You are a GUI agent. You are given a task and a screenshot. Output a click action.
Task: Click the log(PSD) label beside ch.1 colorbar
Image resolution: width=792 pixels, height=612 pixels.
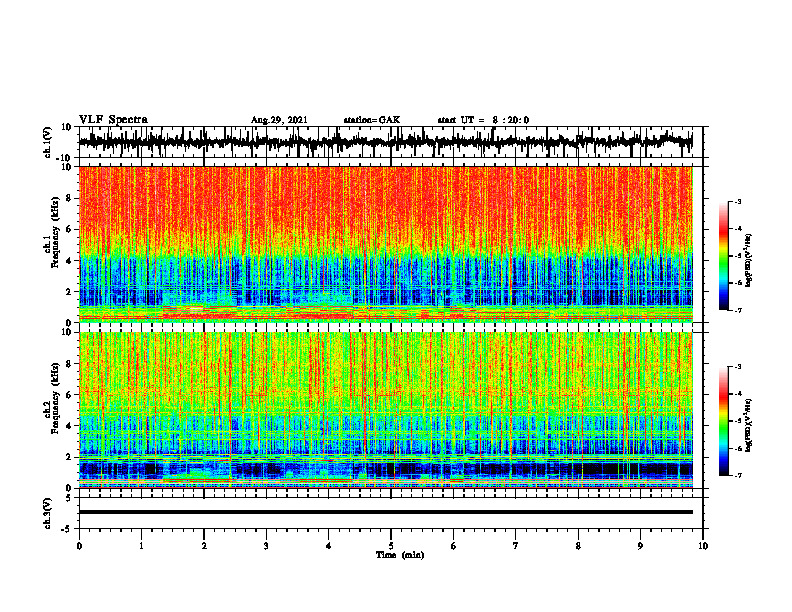pyautogui.click(x=749, y=260)
